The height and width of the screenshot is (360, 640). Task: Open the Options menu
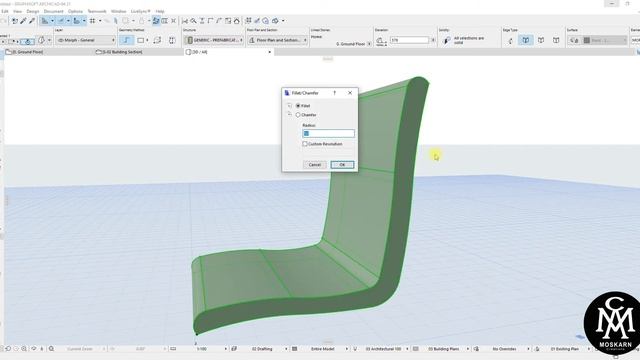click(75, 11)
